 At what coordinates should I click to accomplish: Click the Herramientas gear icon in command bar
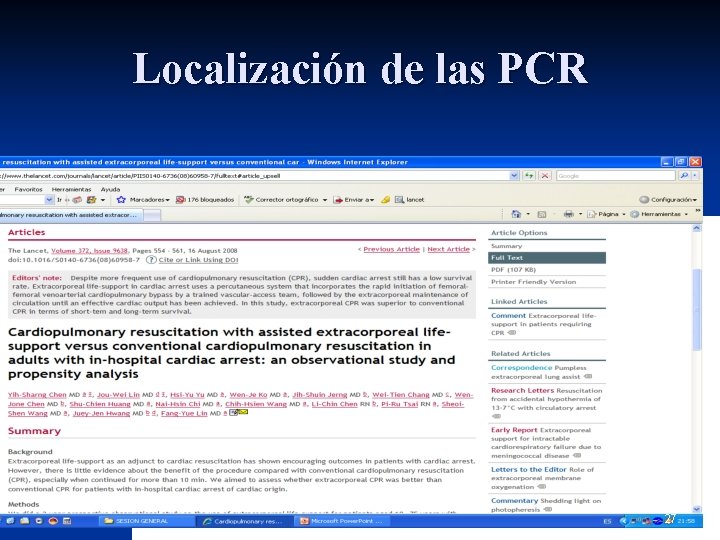[635, 214]
